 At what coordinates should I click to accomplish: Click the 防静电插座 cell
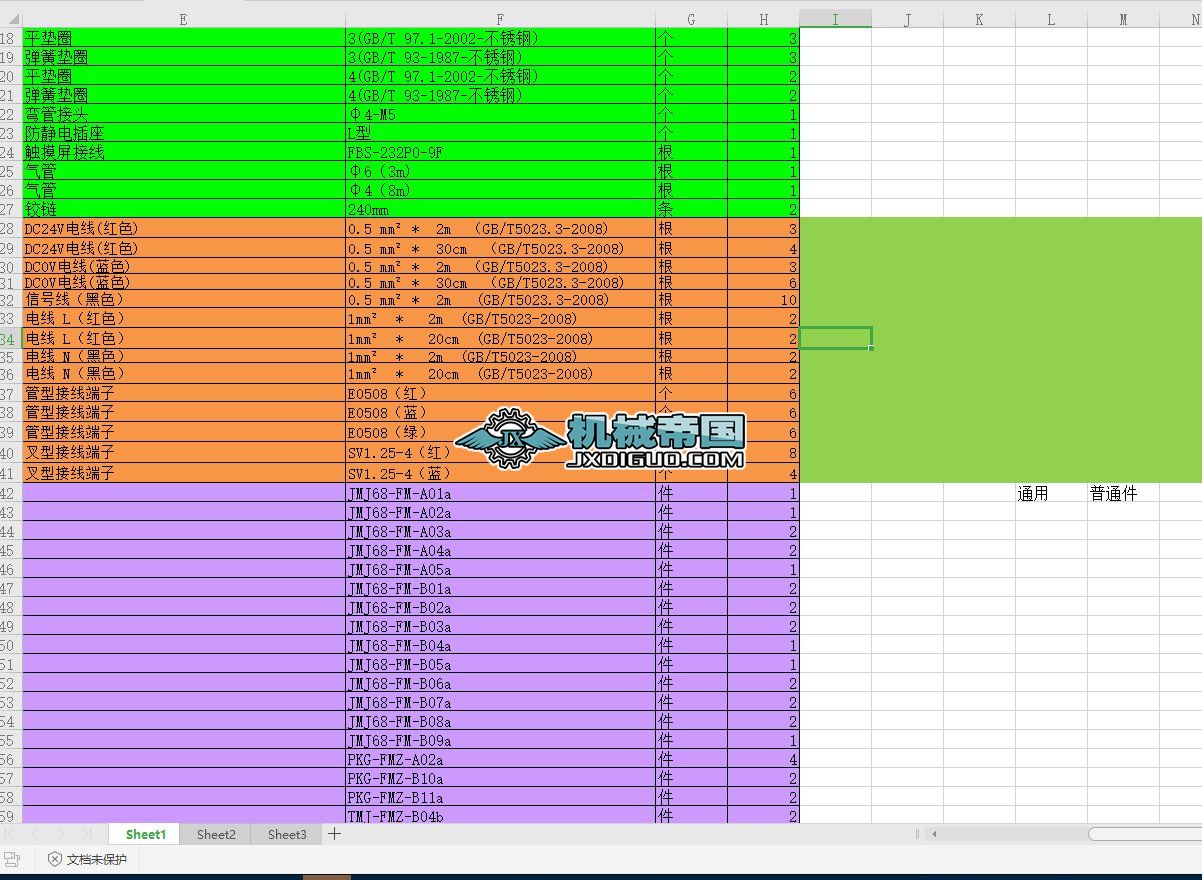point(183,133)
